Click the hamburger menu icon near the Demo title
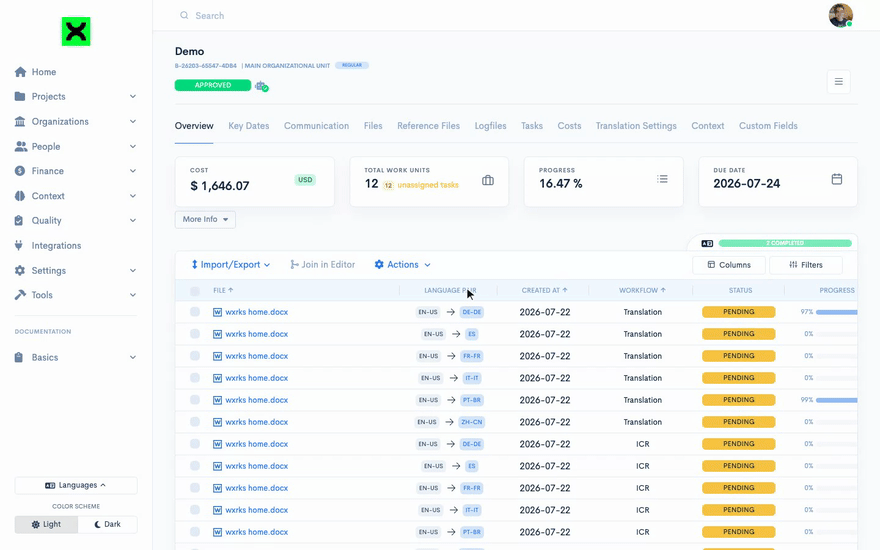The width and height of the screenshot is (880, 550). [x=838, y=82]
